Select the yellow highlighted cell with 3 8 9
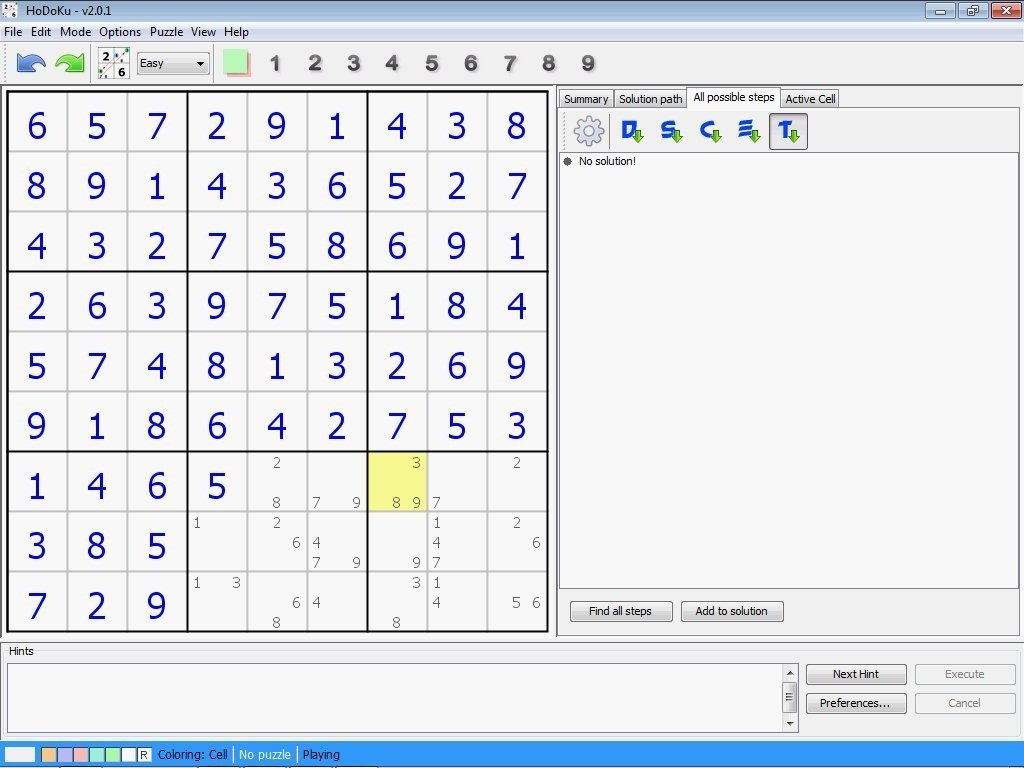Viewport: 1024px width, 768px height. tap(398, 482)
